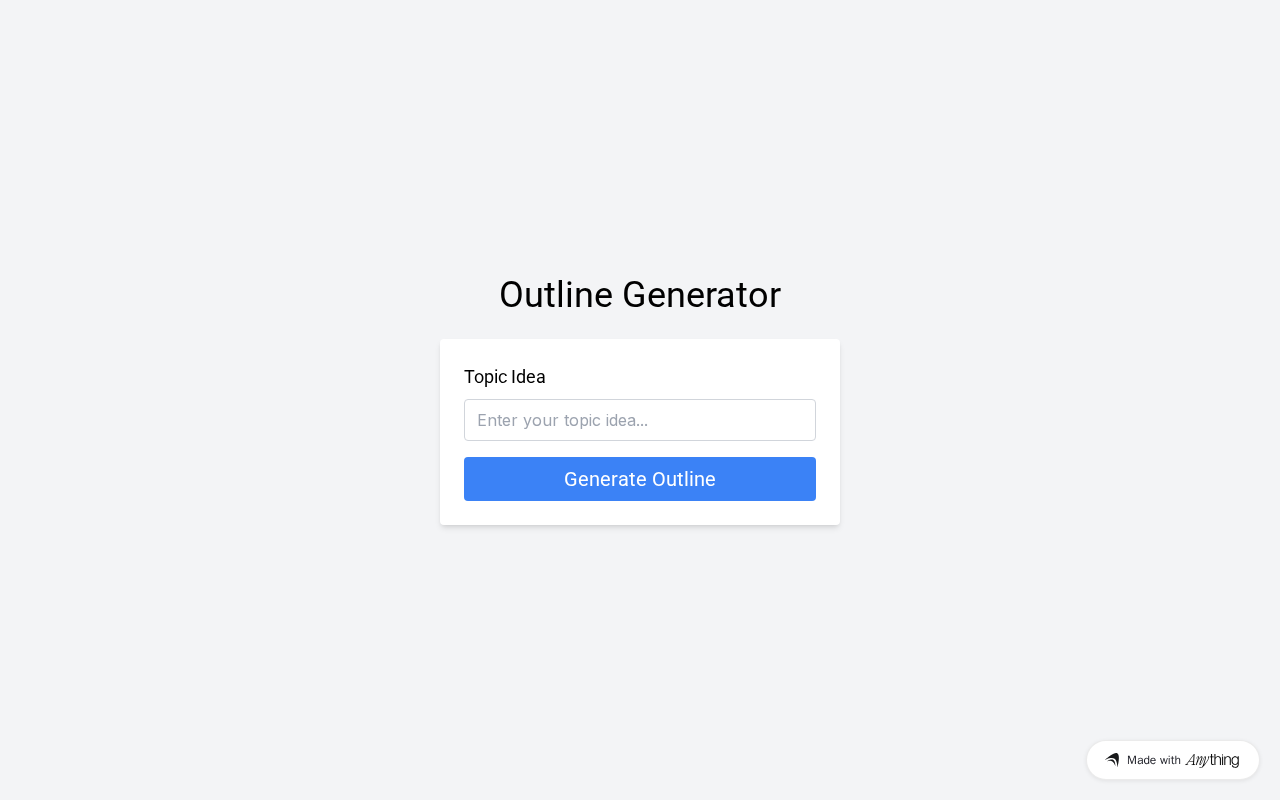Click the "Made with" text in badge
Image resolution: width=1280 pixels, height=800 pixels.
(1154, 760)
